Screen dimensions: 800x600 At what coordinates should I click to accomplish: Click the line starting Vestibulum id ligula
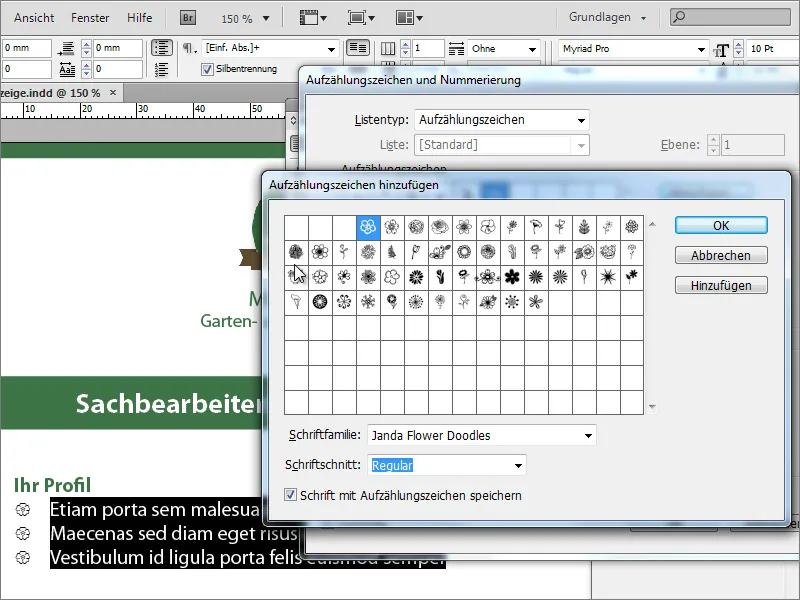(176, 557)
